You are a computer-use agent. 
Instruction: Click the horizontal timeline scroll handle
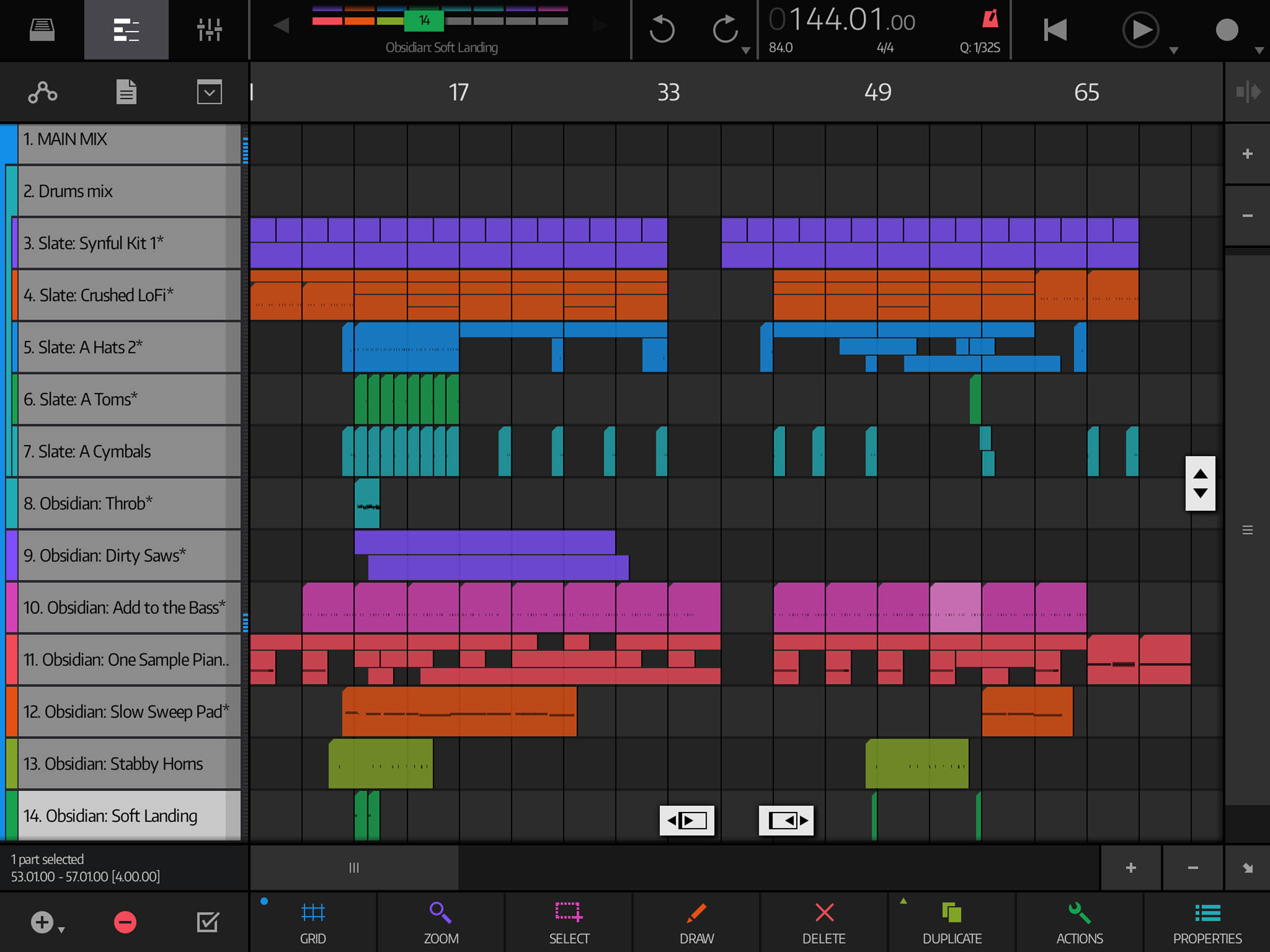[353, 868]
